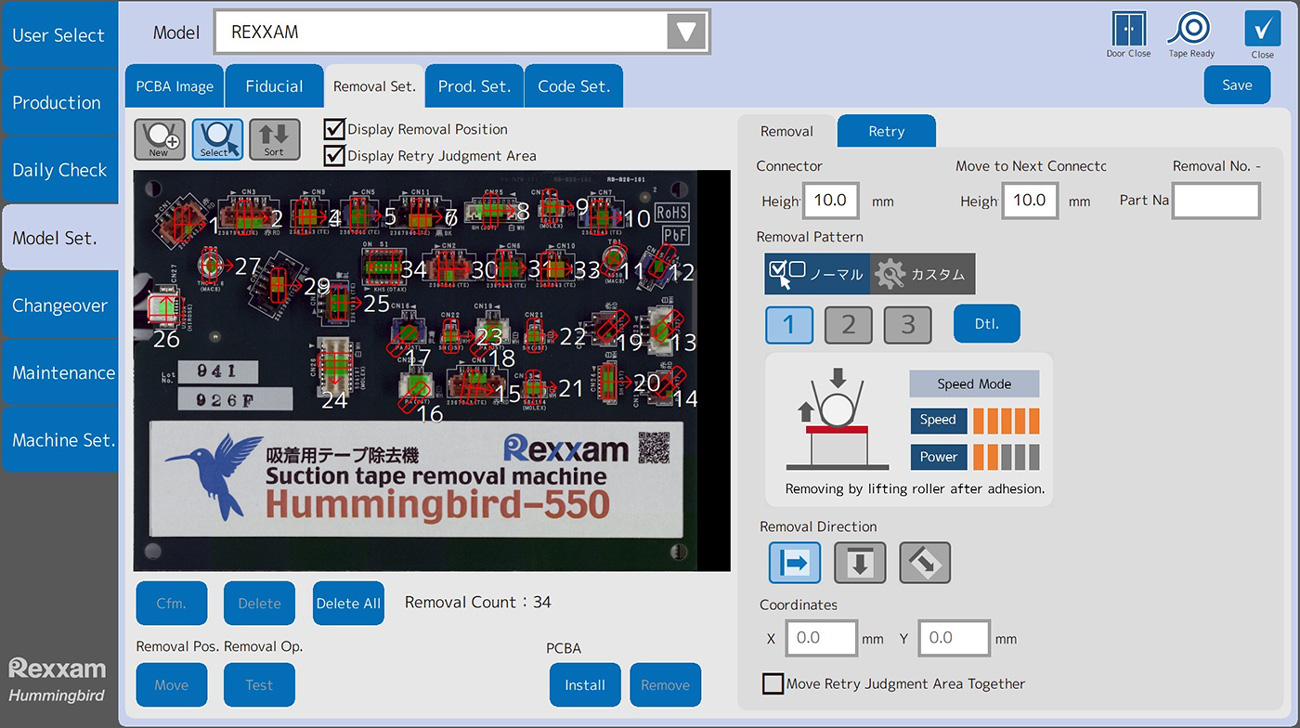1300x728 pixels.
Task: Go to User Select in sidebar
Action: [x=59, y=35]
